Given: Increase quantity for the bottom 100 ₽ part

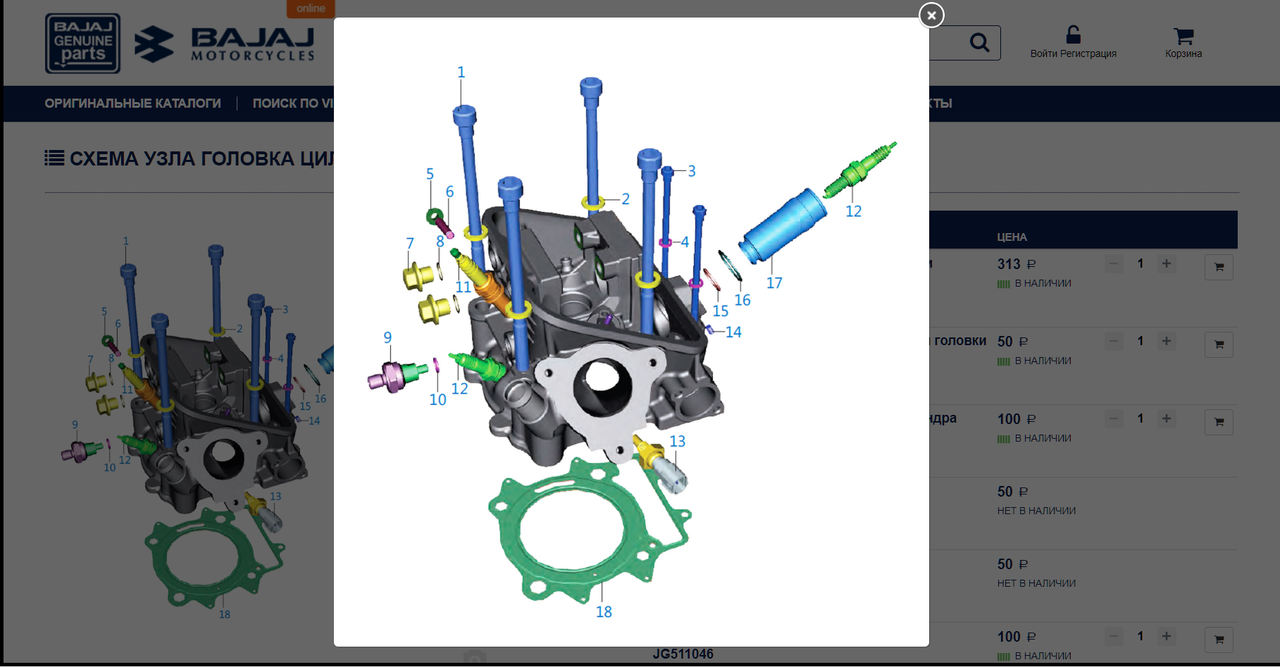Looking at the screenshot, I should [1166, 637].
